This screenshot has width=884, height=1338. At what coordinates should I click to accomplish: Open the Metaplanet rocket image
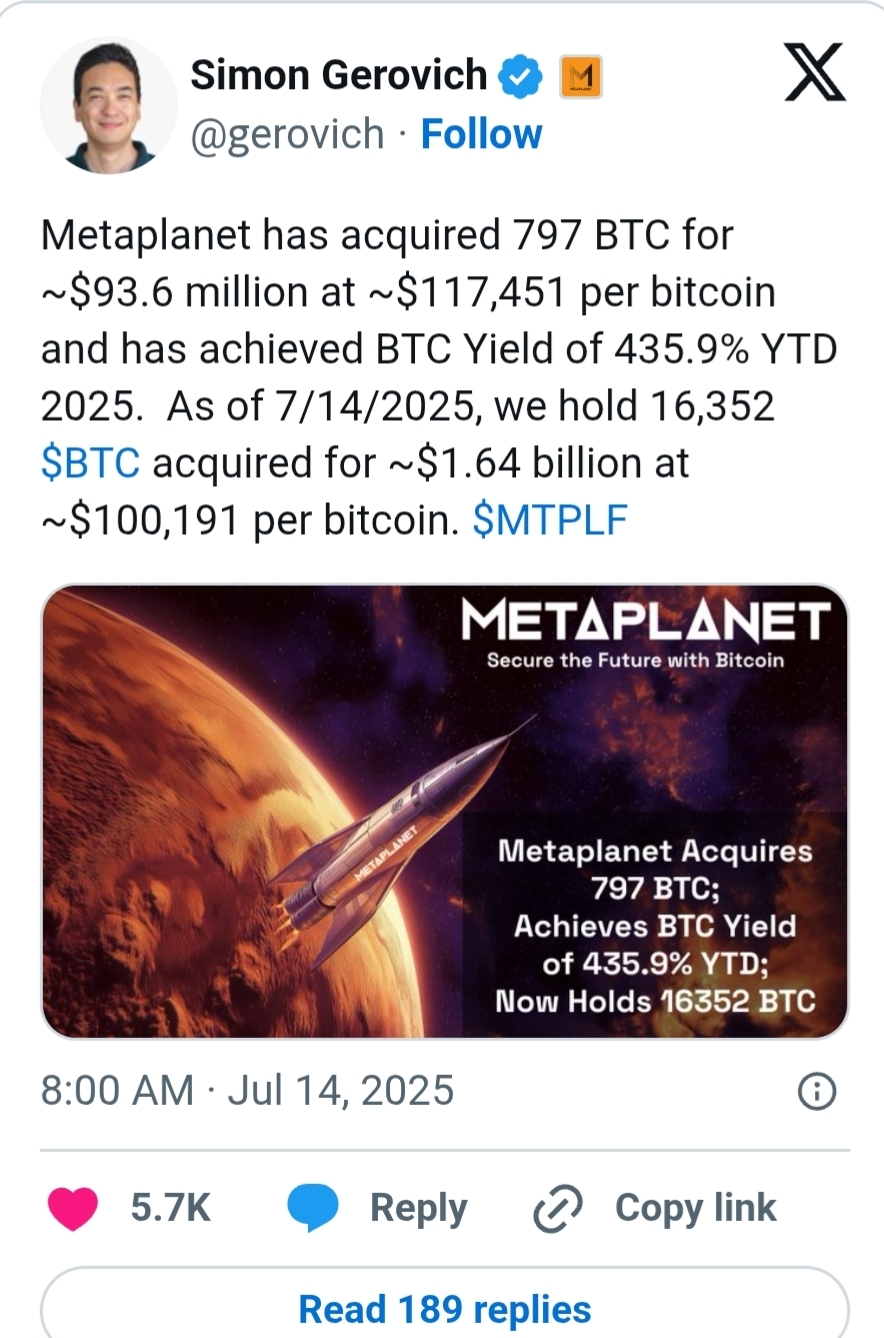click(444, 811)
